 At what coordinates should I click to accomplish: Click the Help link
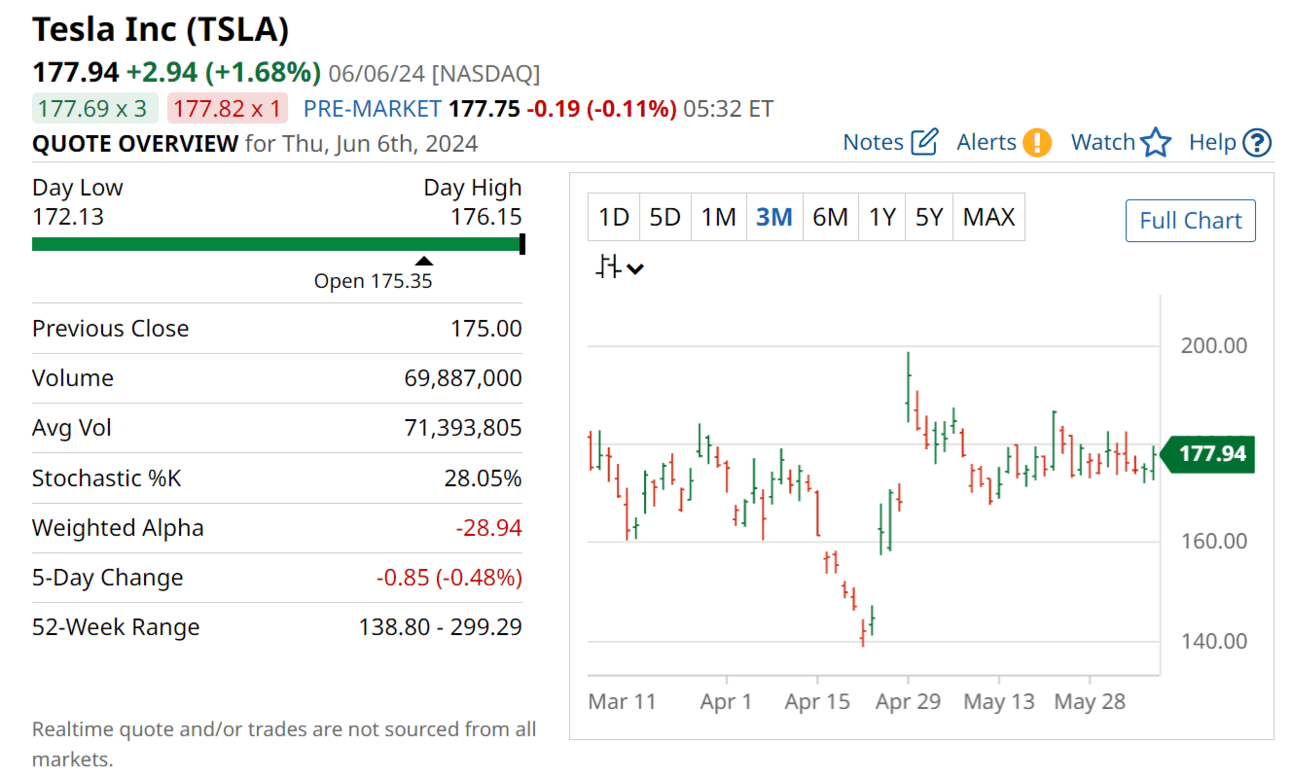(1212, 142)
